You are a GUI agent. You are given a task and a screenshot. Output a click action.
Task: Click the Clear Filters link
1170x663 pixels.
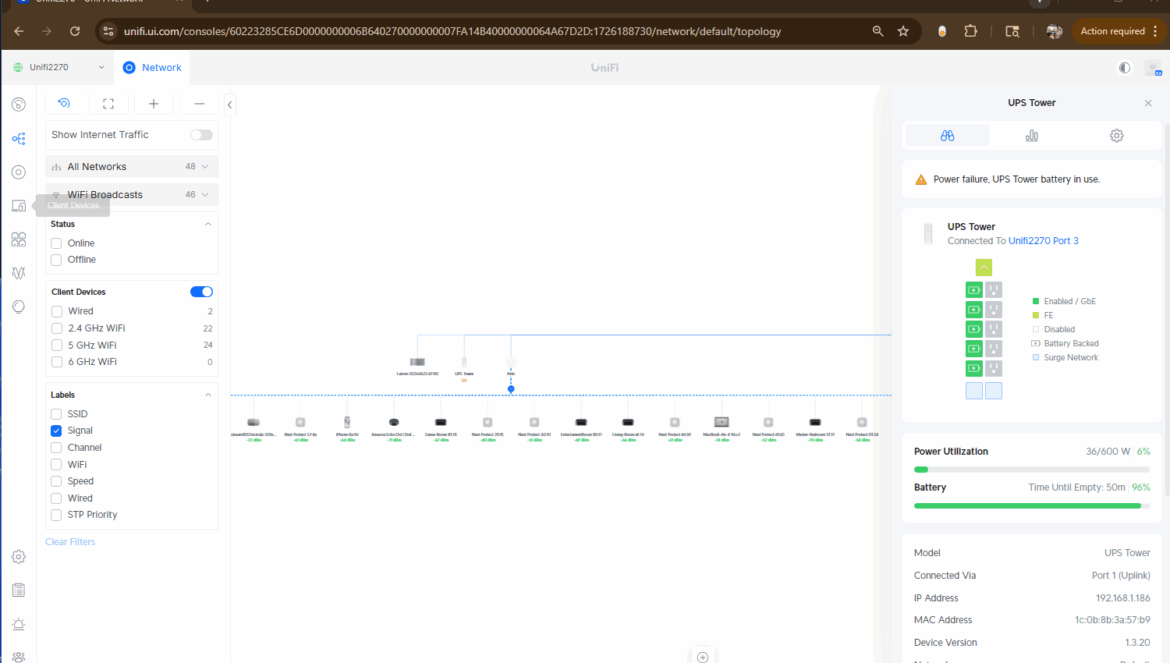click(x=70, y=542)
